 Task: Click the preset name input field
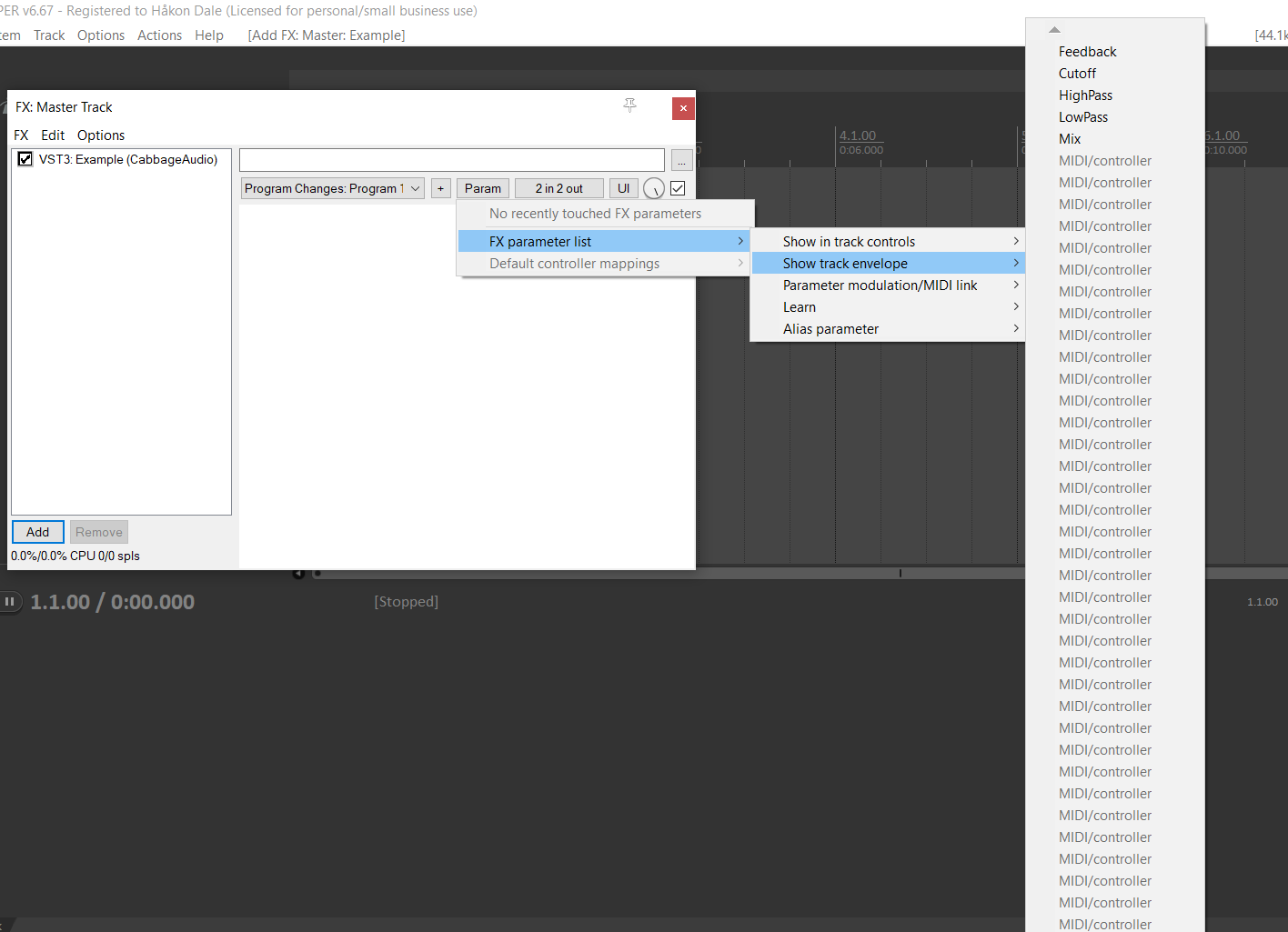(451, 161)
